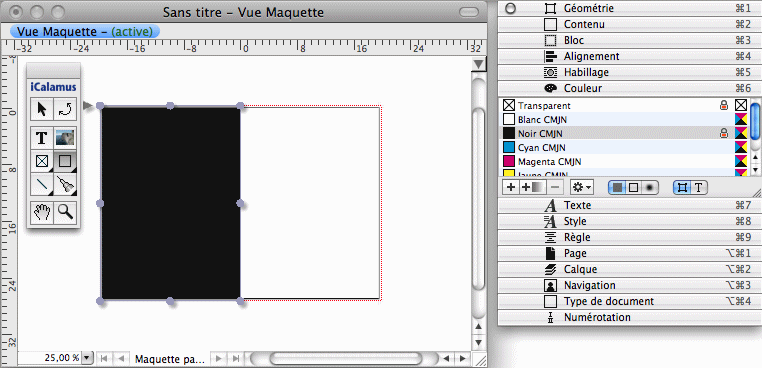
Task: Select the Magenta CMJN color
Action: click(x=624, y=161)
